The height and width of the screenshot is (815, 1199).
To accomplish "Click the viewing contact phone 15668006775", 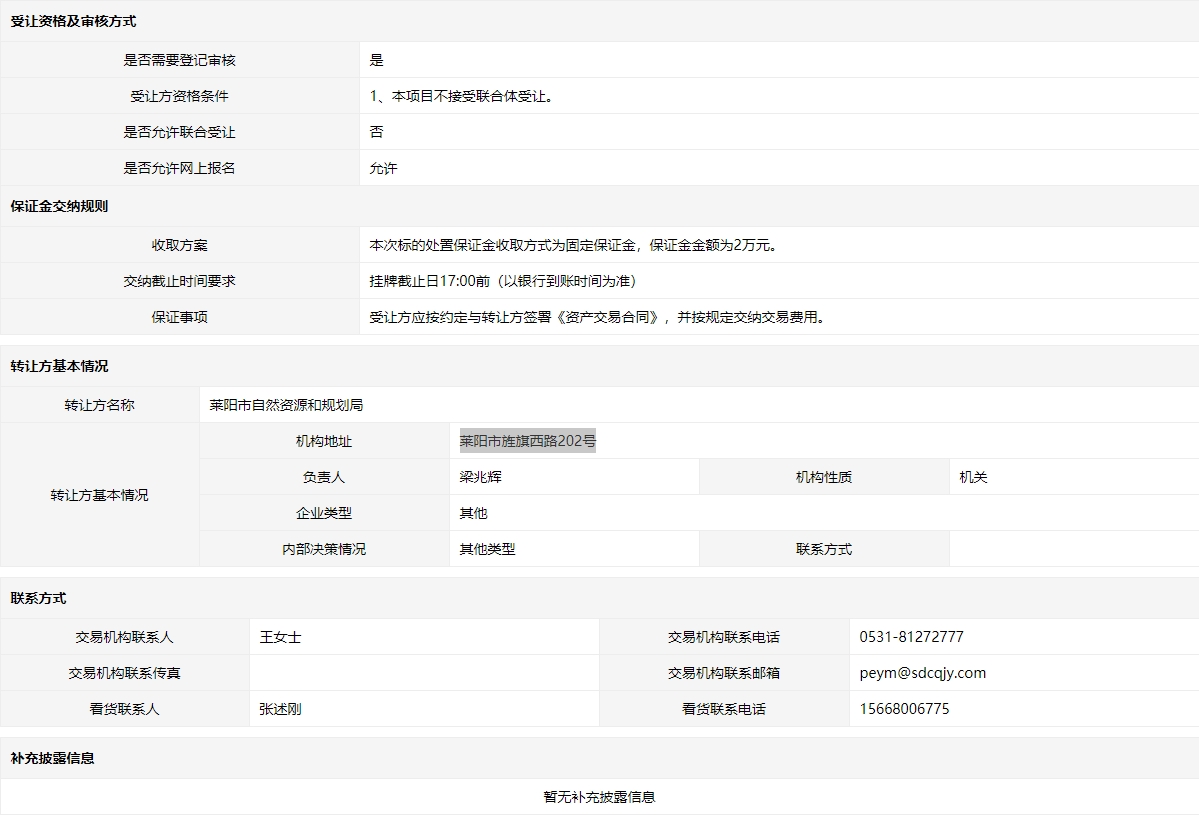I will 904,709.
